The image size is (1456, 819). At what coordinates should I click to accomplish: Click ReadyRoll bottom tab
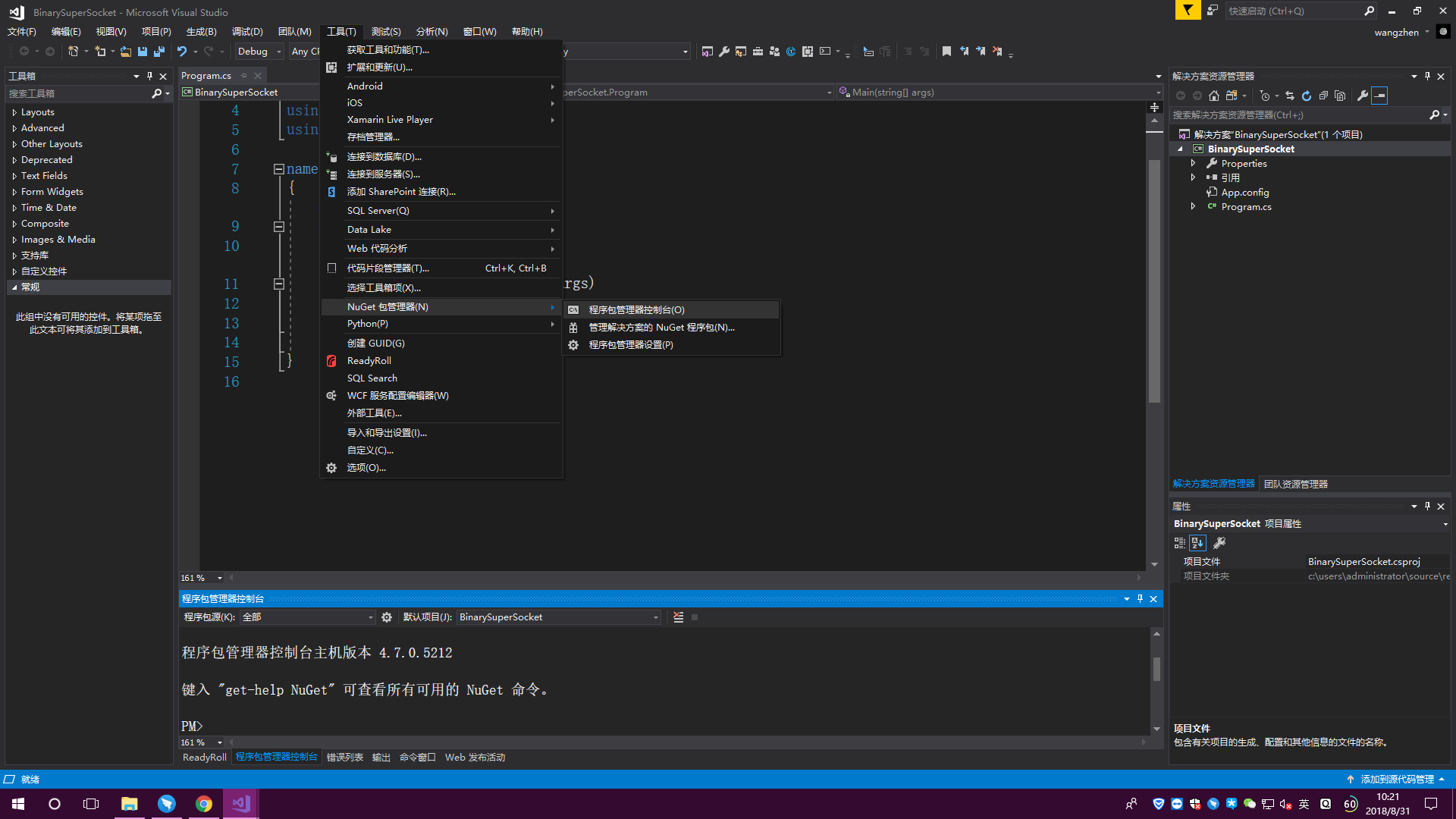[x=204, y=758]
